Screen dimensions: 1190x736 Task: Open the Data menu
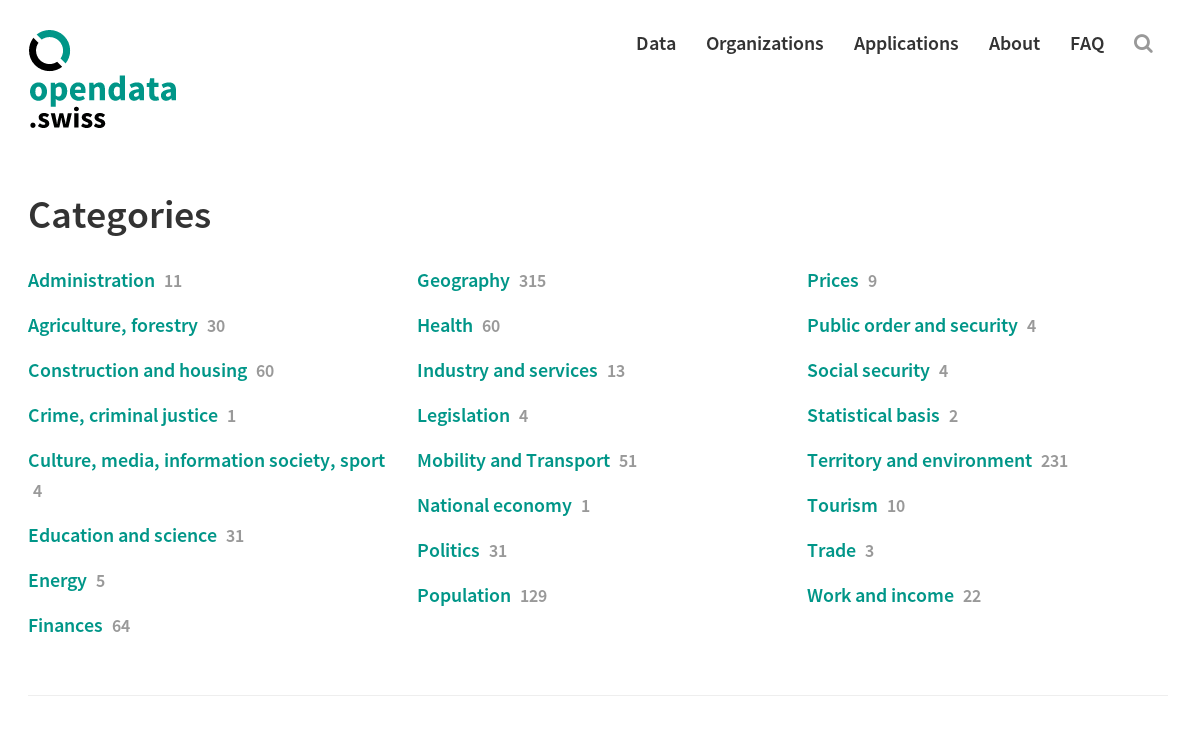click(x=656, y=44)
